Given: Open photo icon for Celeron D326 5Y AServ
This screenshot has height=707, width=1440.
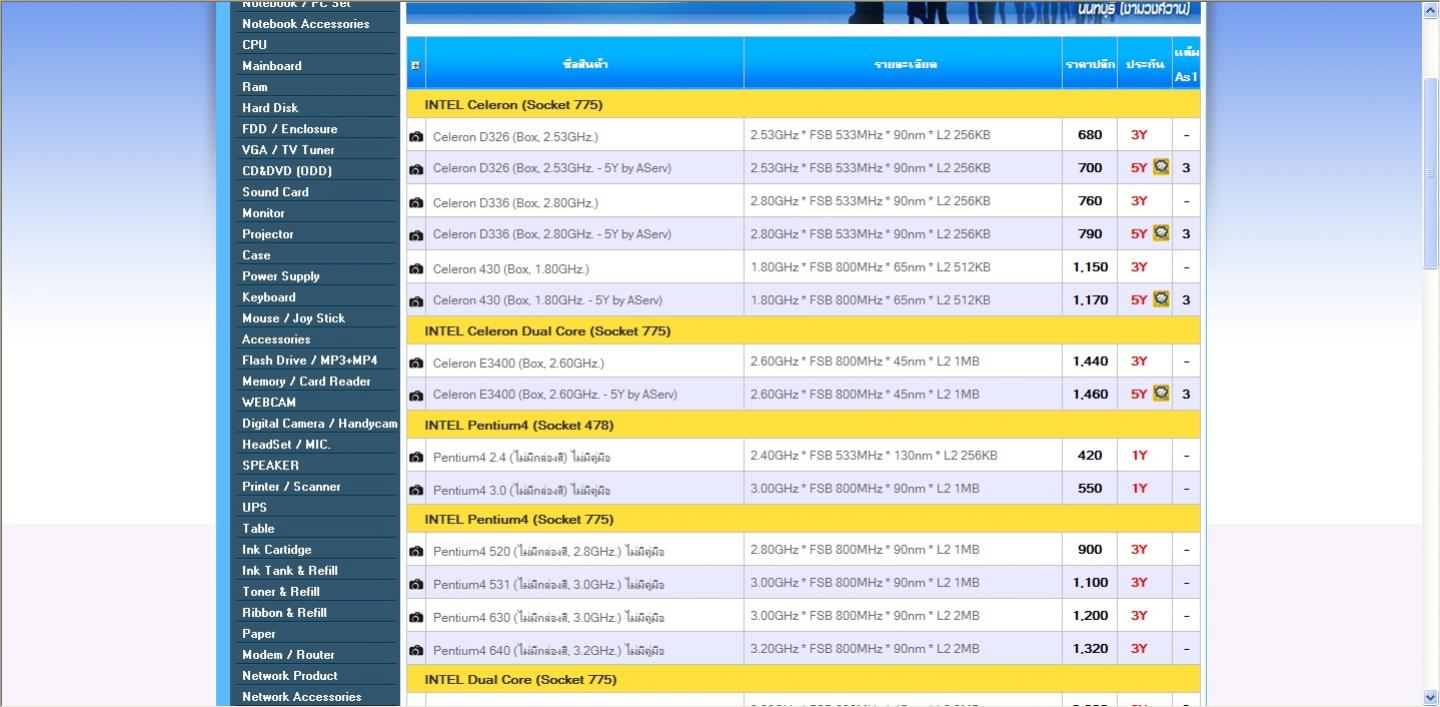Looking at the screenshot, I should [x=416, y=169].
